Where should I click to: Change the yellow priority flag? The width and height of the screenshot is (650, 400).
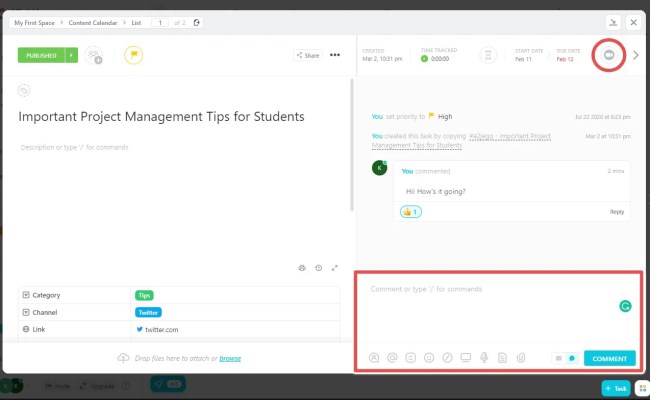point(133,55)
